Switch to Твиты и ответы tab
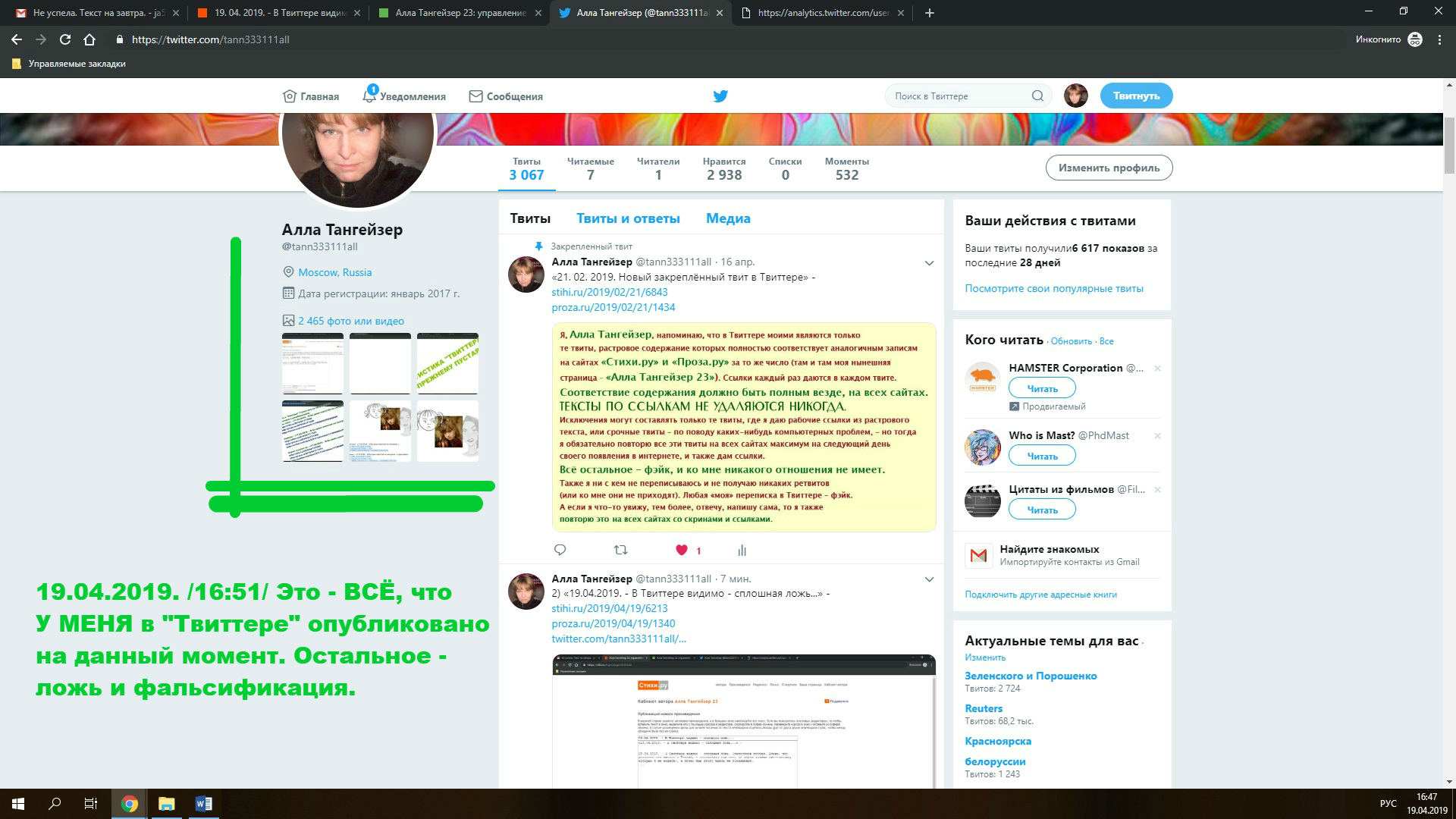Image resolution: width=1456 pixels, height=819 pixels. click(628, 218)
